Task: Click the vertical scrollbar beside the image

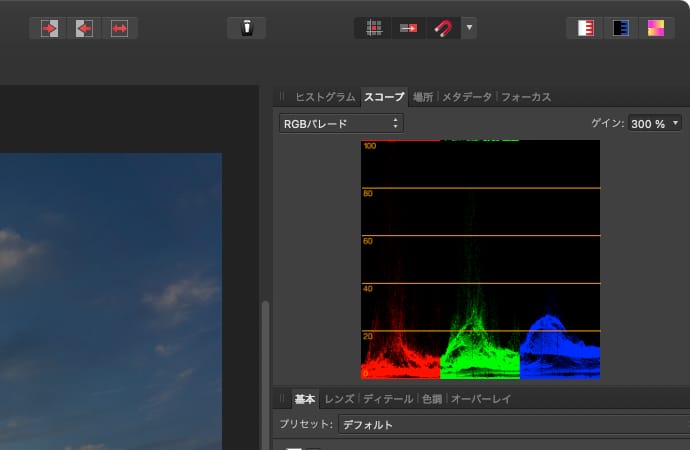Action: pyautogui.click(x=265, y=370)
